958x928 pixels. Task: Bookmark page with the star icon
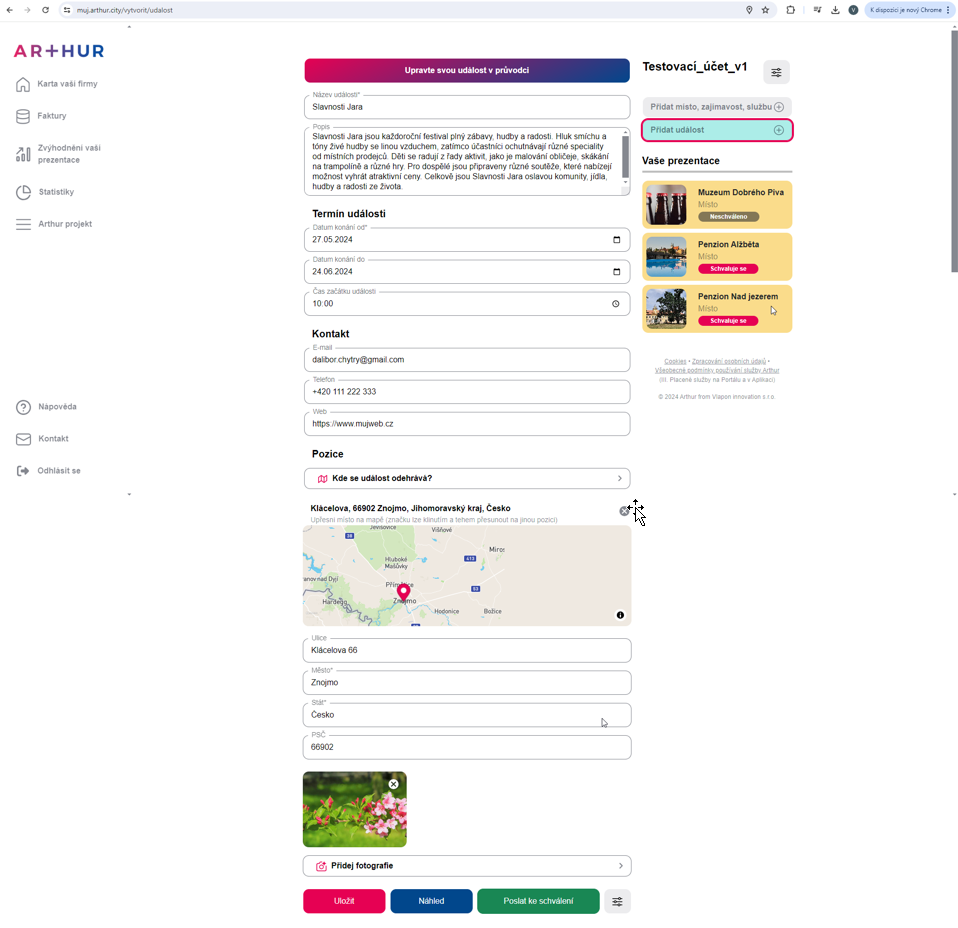point(765,10)
